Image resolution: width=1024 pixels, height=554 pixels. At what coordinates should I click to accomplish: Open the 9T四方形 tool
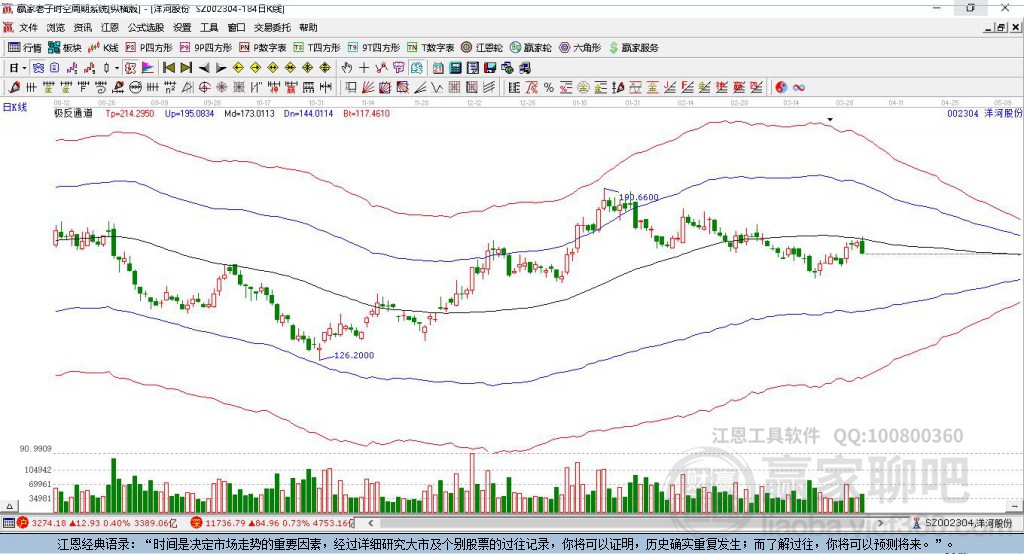[374, 48]
